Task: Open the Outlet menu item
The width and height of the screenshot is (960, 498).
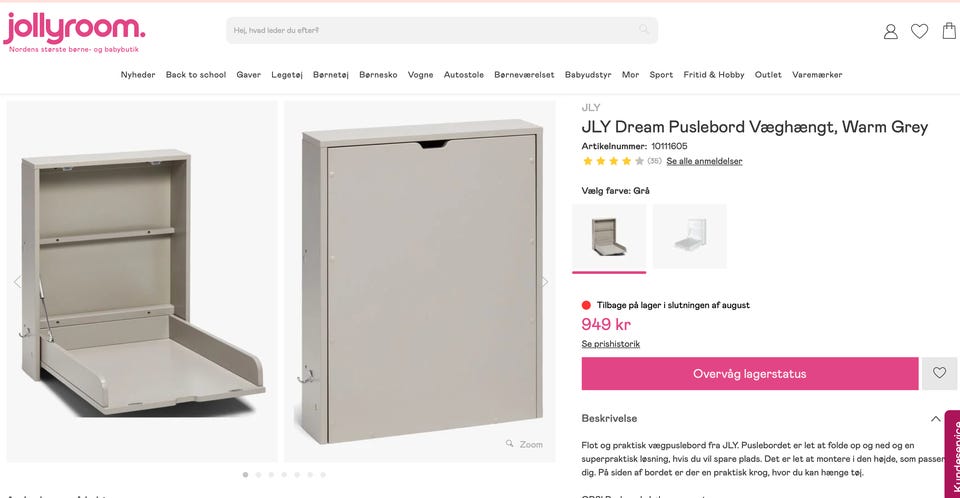Action: click(768, 75)
